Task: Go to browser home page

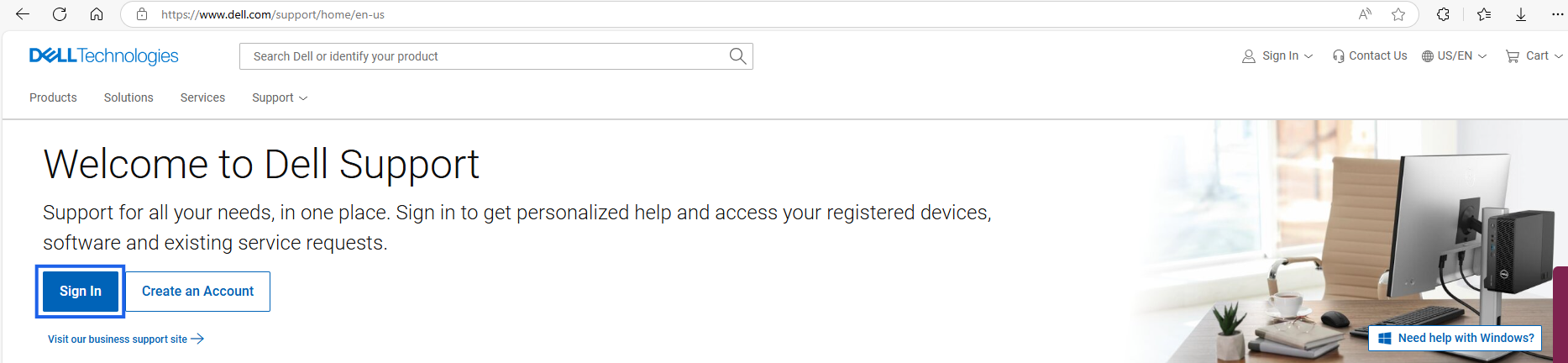Action: (97, 14)
